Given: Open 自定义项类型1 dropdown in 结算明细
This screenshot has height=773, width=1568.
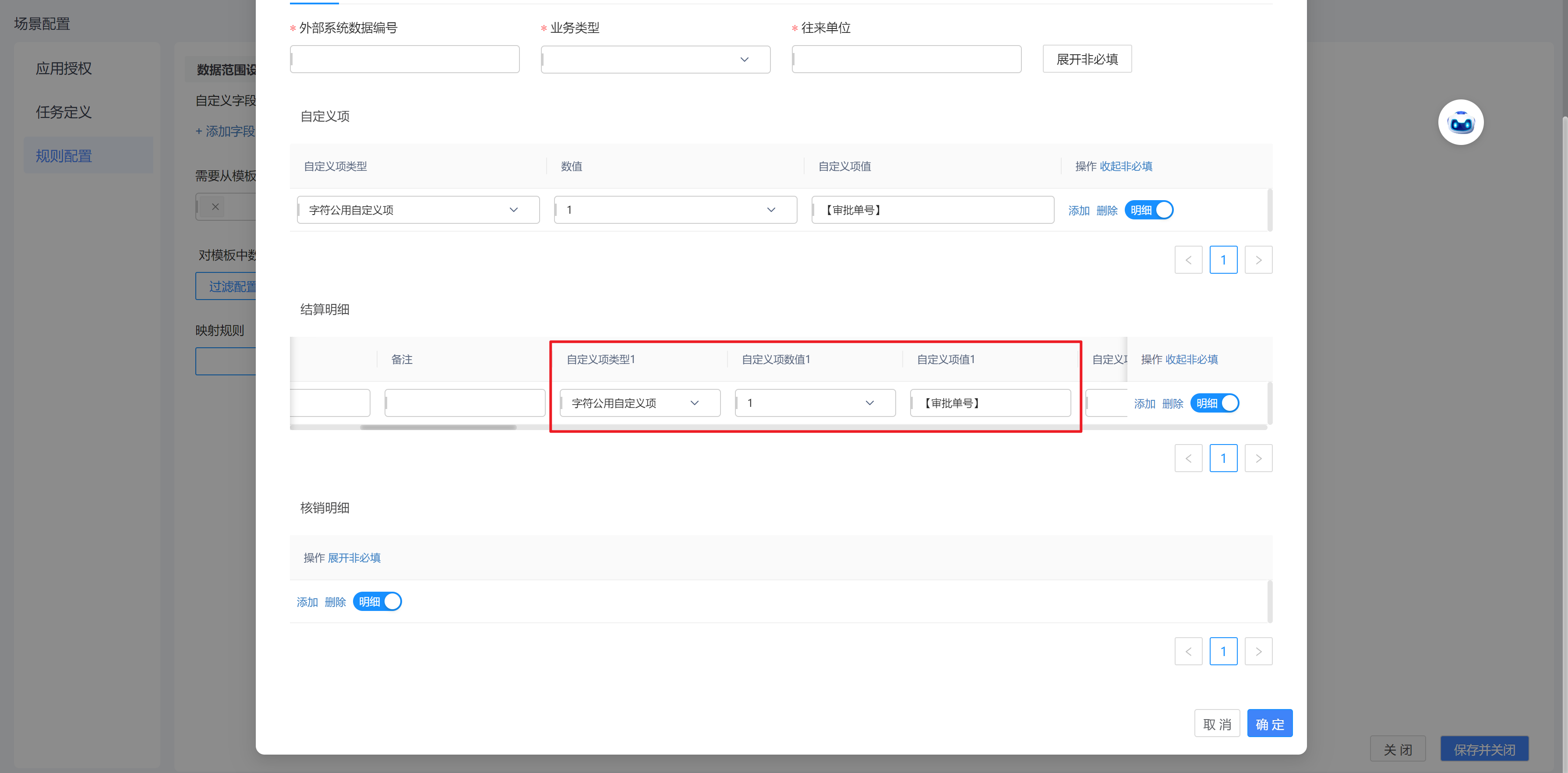Looking at the screenshot, I should click(639, 403).
